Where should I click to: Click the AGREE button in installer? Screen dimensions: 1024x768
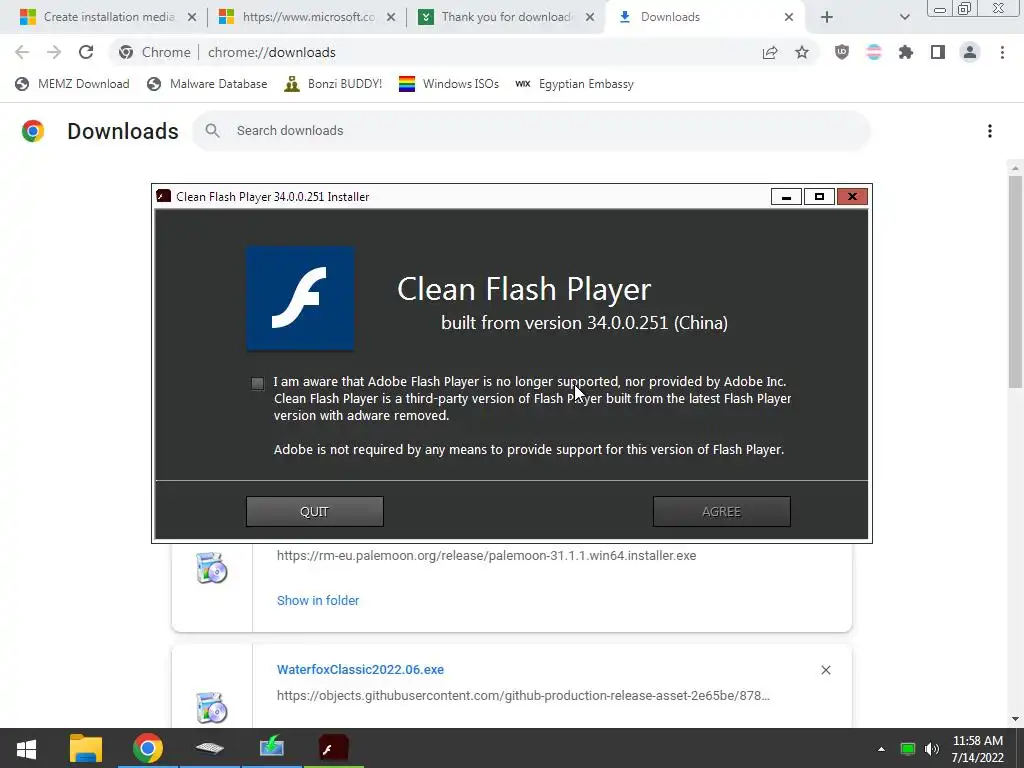click(x=722, y=511)
